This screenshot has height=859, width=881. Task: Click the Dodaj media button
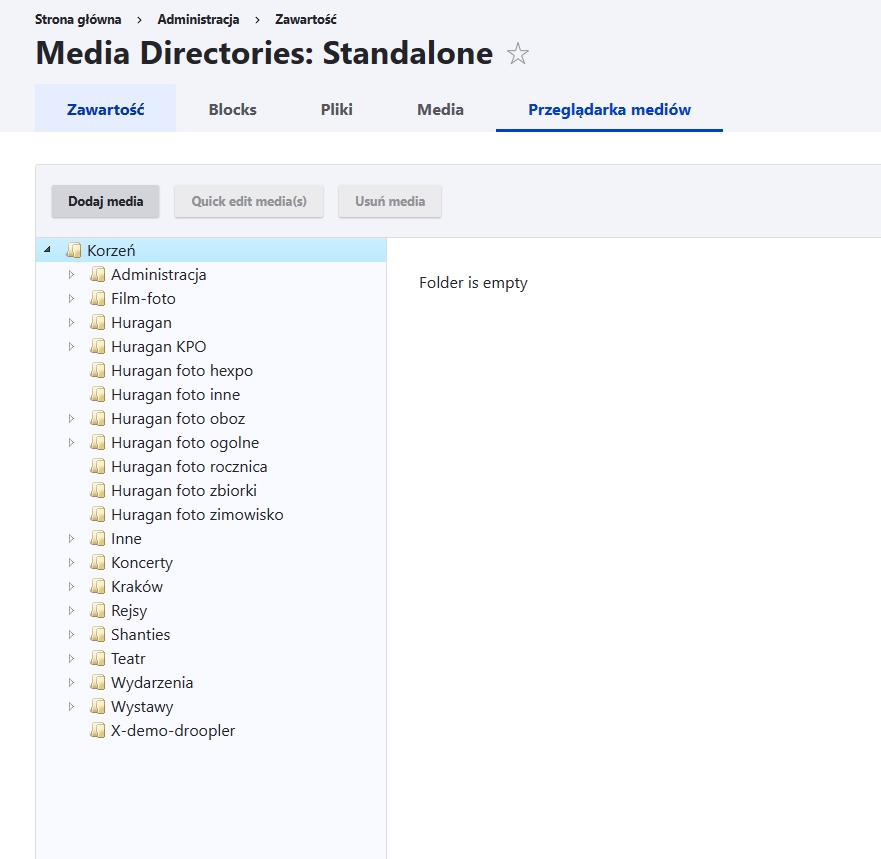[x=105, y=201]
